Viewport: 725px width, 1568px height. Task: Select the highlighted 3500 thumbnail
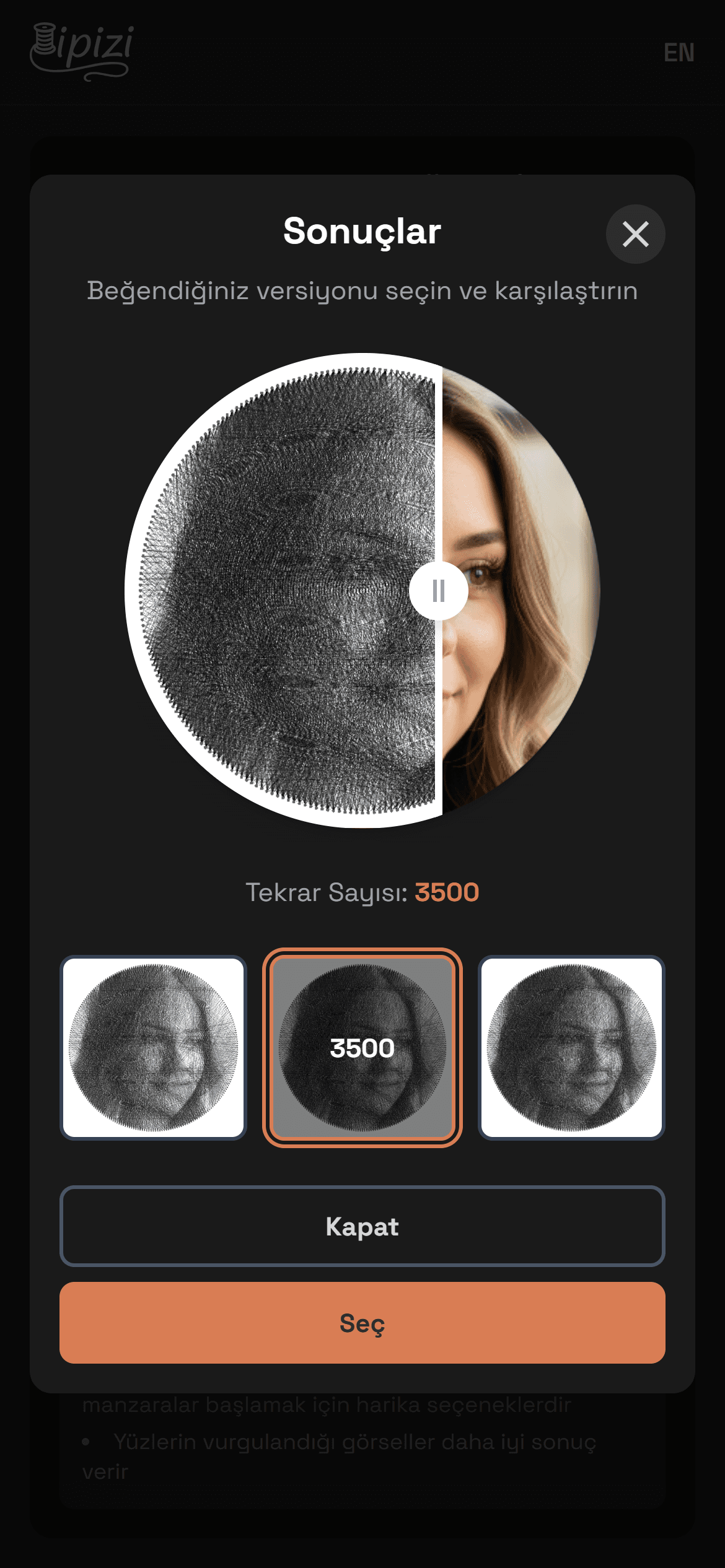362,1048
